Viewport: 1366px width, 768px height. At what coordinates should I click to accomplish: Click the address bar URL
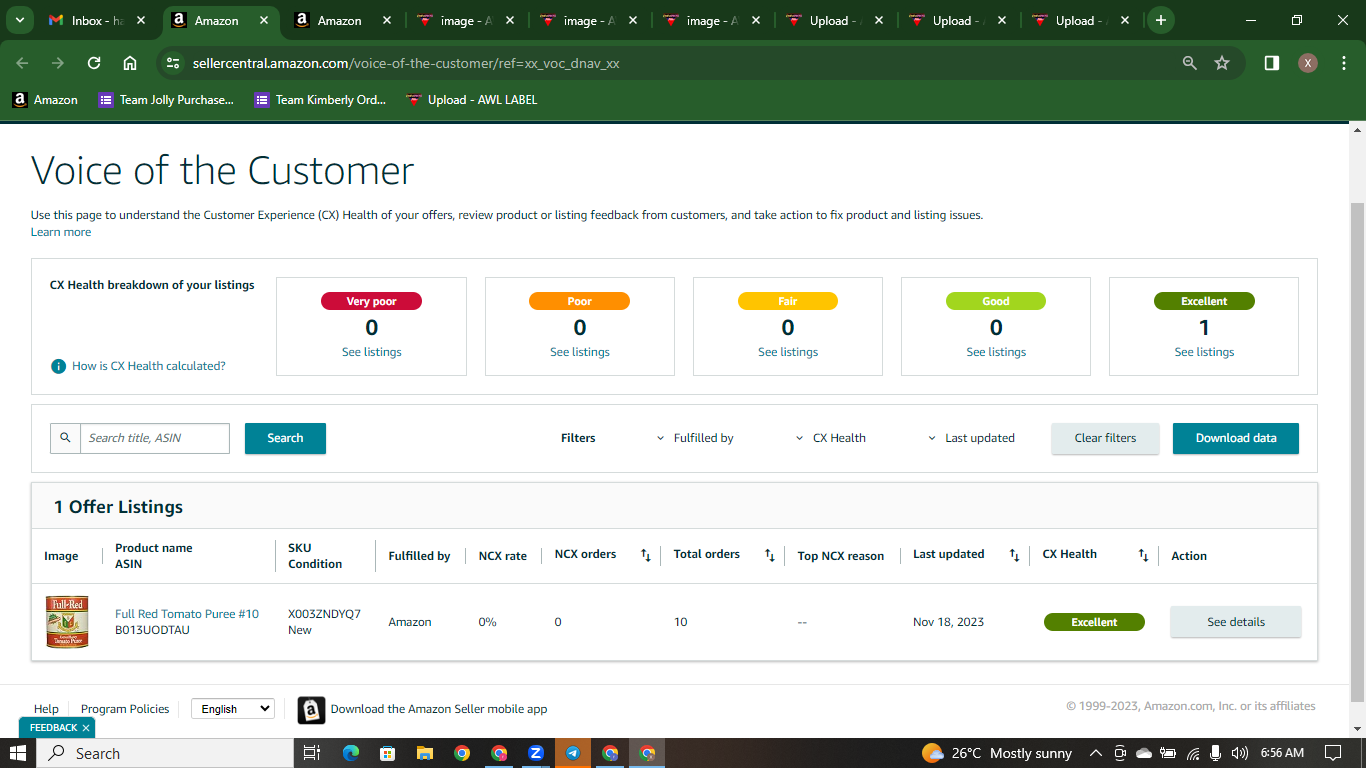(406, 63)
